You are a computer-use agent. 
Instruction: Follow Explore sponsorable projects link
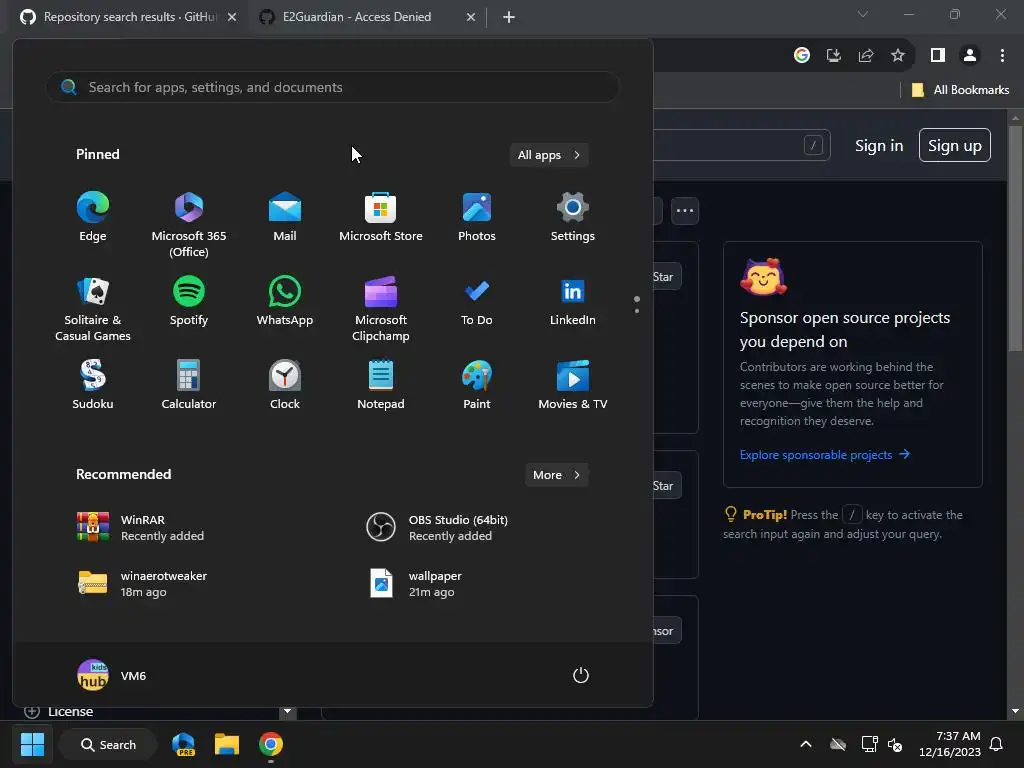coord(825,455)
